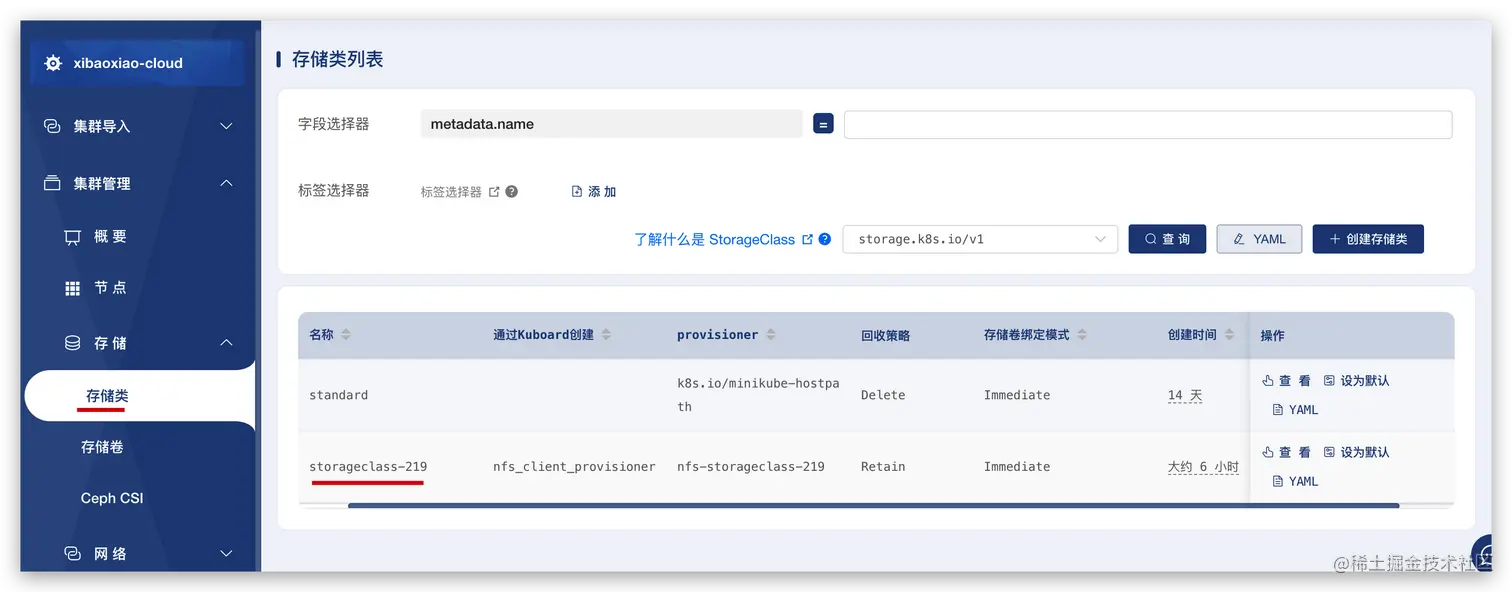Viewport: 1512px width, 592px height.
Task: Open the storage.k8s.io/v1 version dropdown
Action: (x=980, y=239)
